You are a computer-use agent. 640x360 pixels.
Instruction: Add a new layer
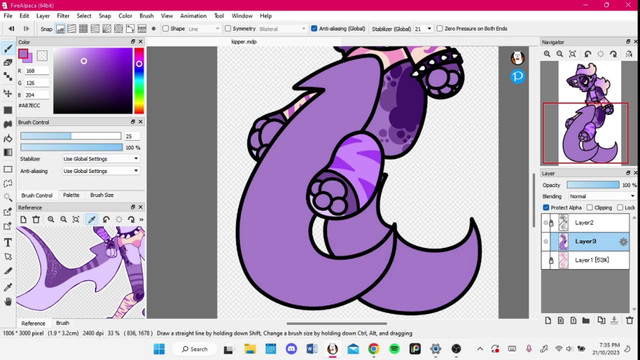click(x=548, y=321)
